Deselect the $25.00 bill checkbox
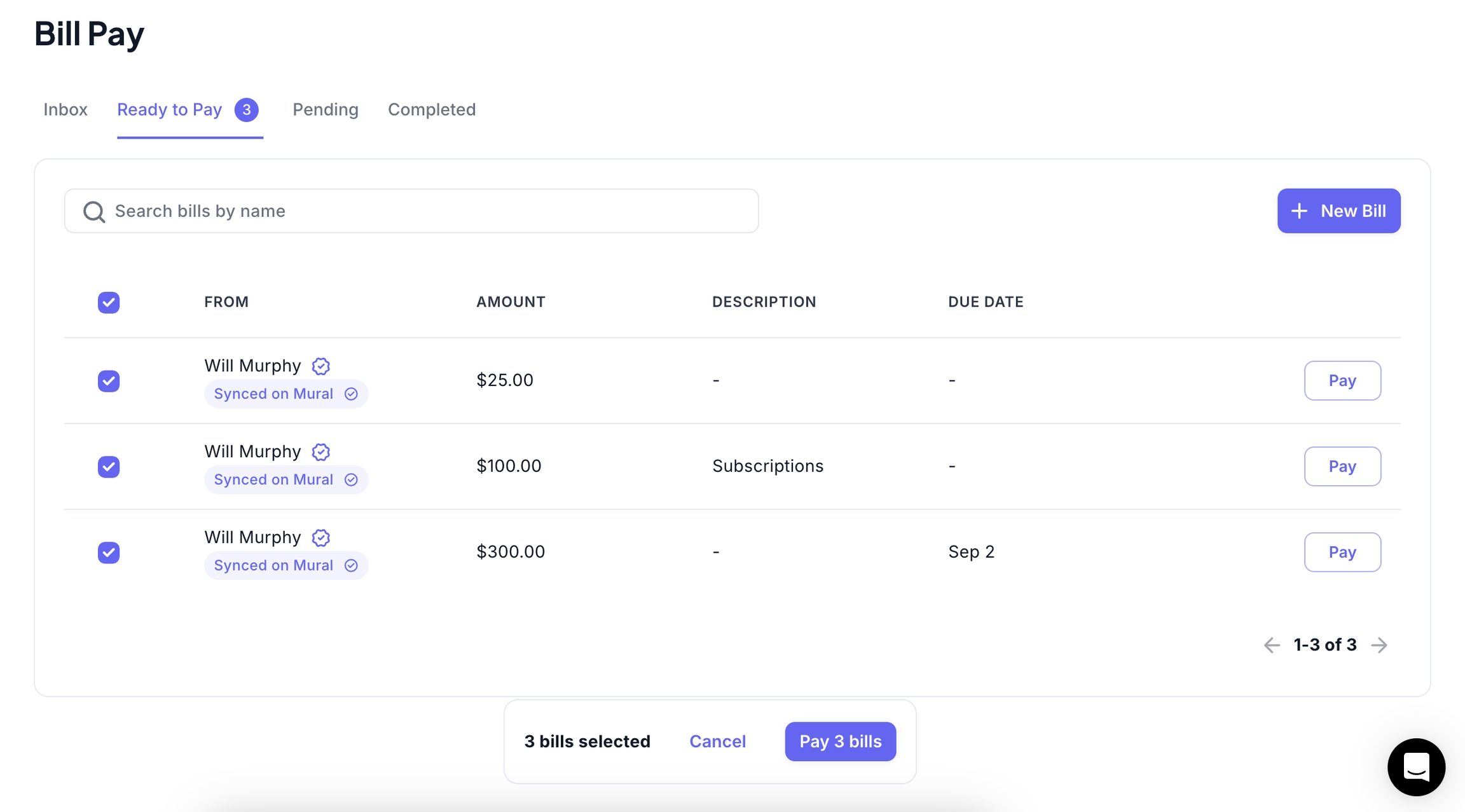1465x812 pixels. coord(109,381)
